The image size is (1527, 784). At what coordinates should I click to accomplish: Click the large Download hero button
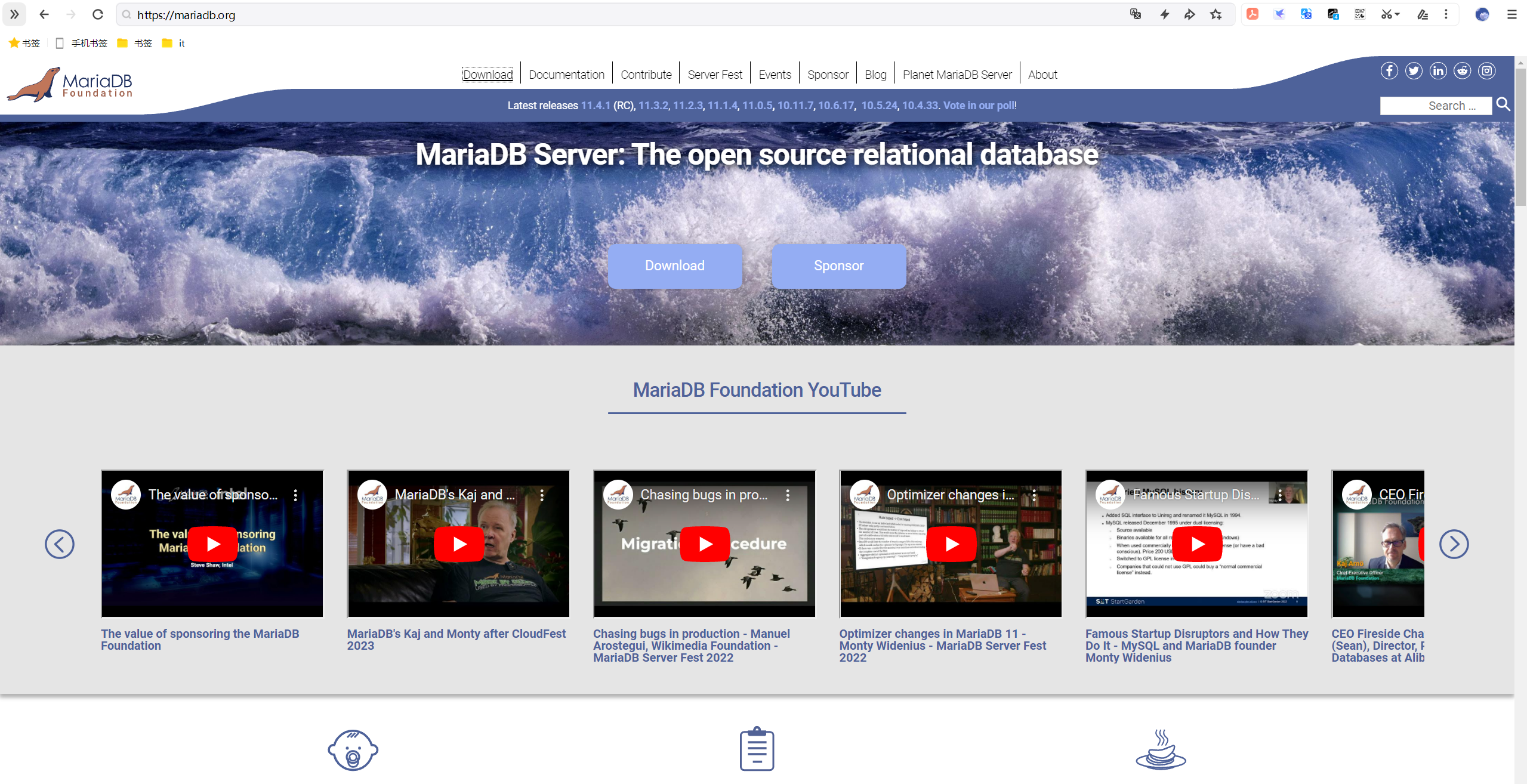(675, 266)
